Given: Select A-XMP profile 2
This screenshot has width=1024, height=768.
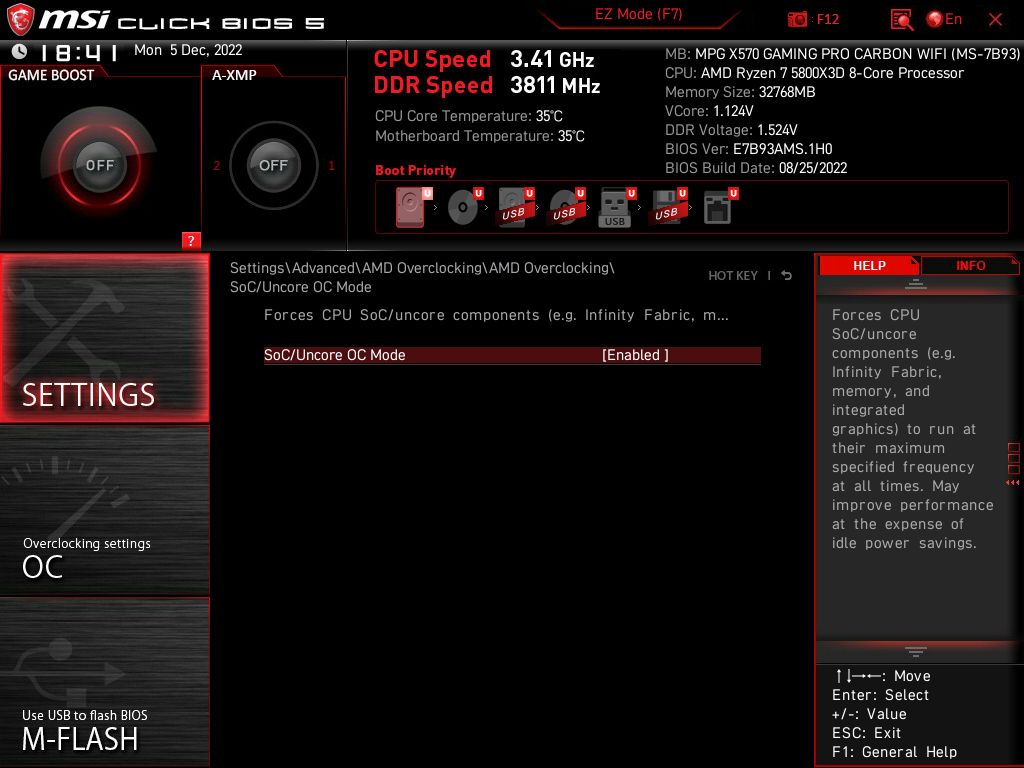Looking at the screenshot, I should [x=216, y=165].
